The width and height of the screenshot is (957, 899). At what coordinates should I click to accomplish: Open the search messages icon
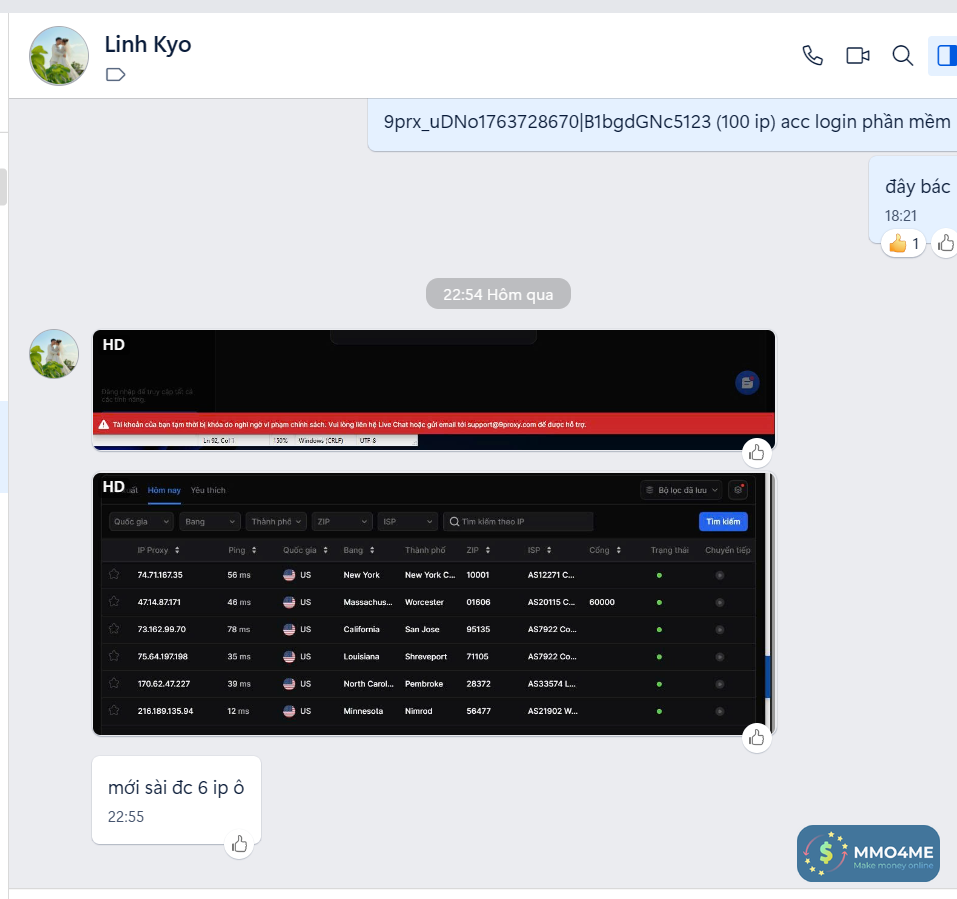903,56
